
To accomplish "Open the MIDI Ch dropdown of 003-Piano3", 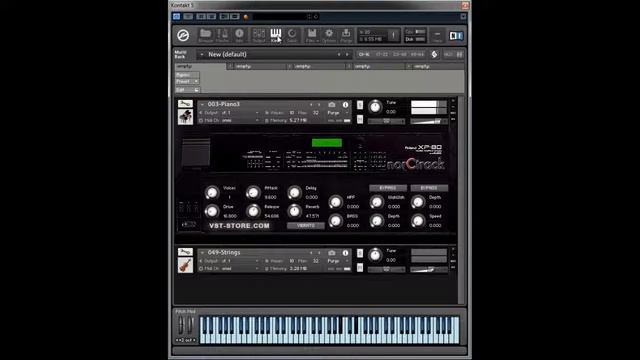I will (230, 120).
